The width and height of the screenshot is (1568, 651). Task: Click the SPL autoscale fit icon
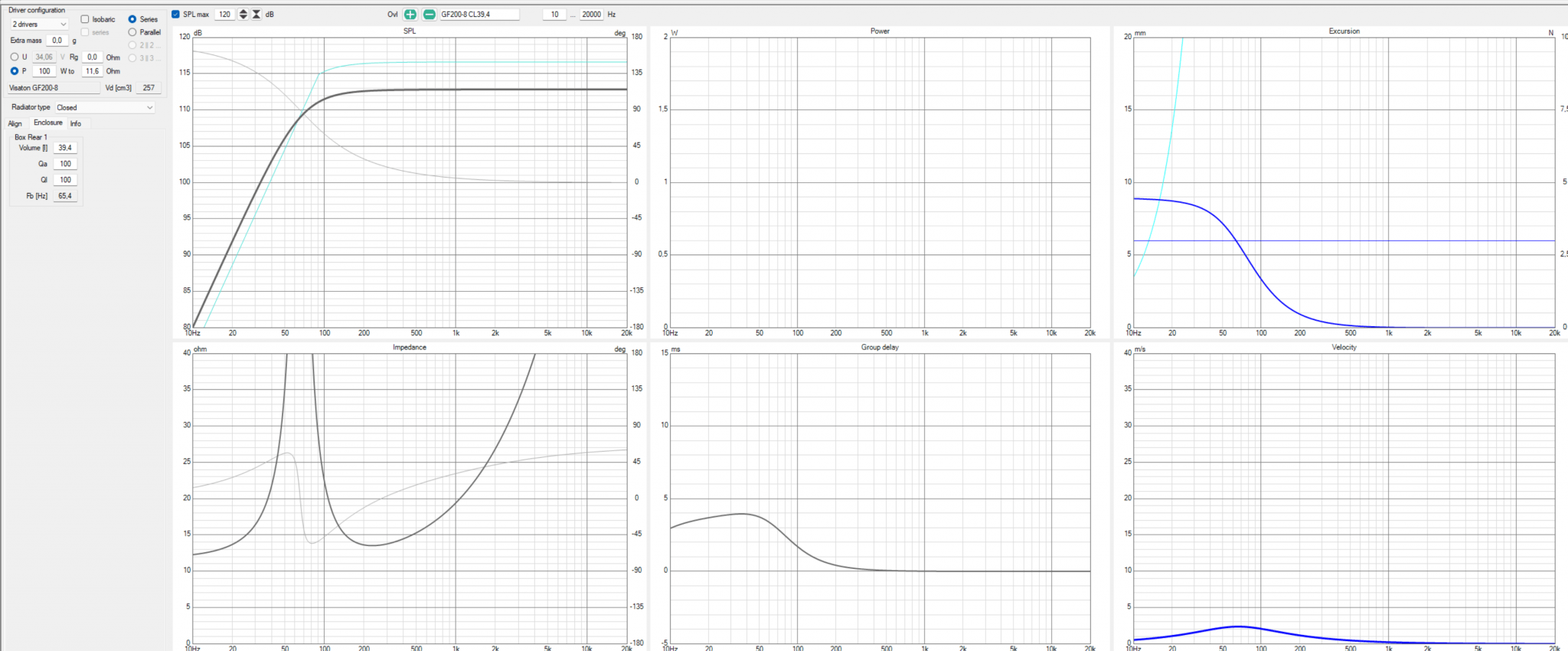click(256, 15)
